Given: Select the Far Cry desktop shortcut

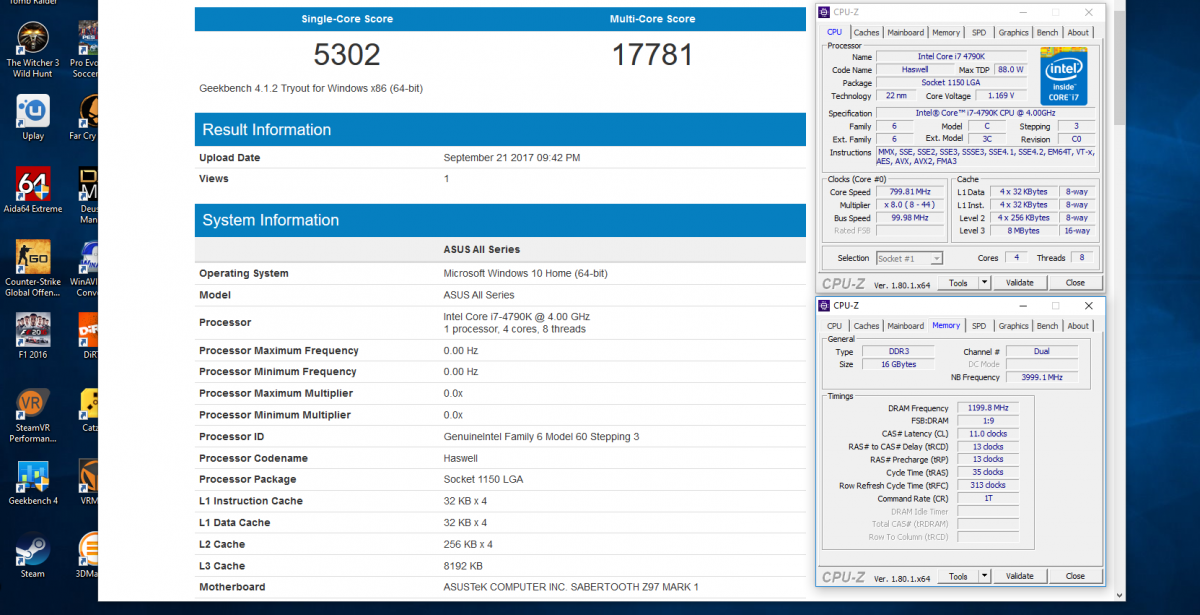Looking at the screenshot, I should [x=88, y=118].
